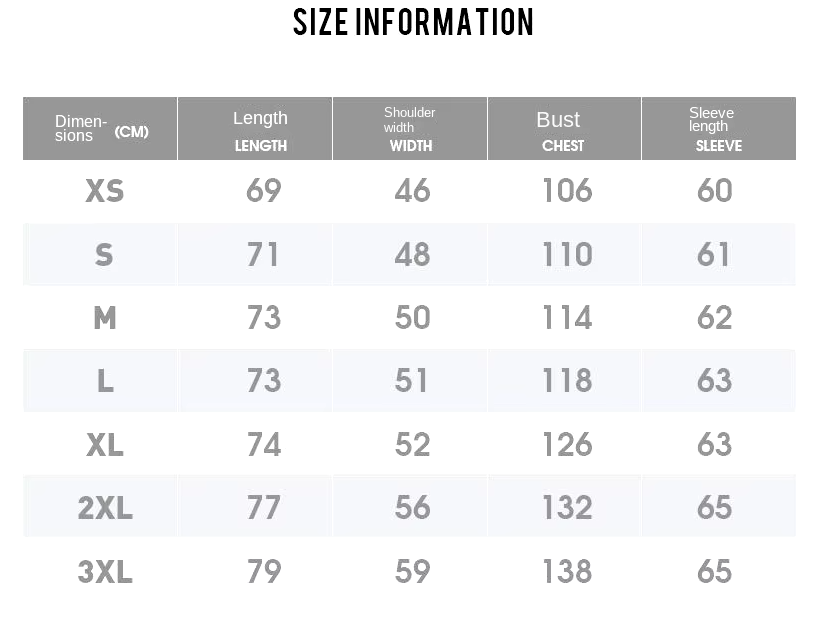Image resolution: width=832 pixels, height=627 pixels.
Task: Click the XS sleeve length value 60
Action: click(715, 191)
